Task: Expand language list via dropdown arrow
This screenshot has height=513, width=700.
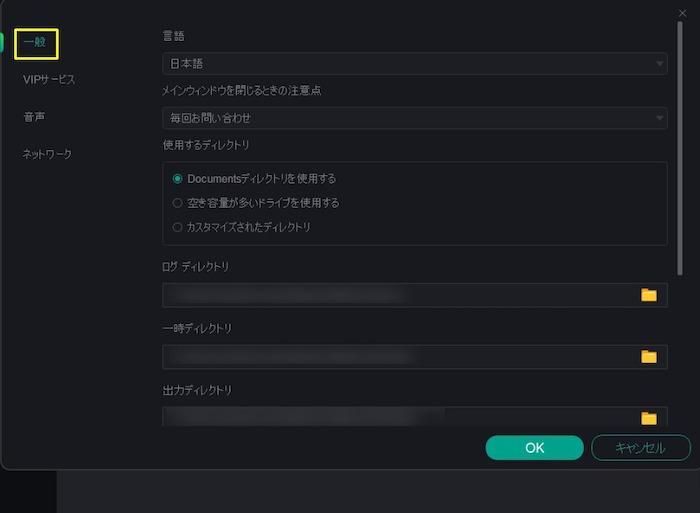Action: (x=659, y=64)
